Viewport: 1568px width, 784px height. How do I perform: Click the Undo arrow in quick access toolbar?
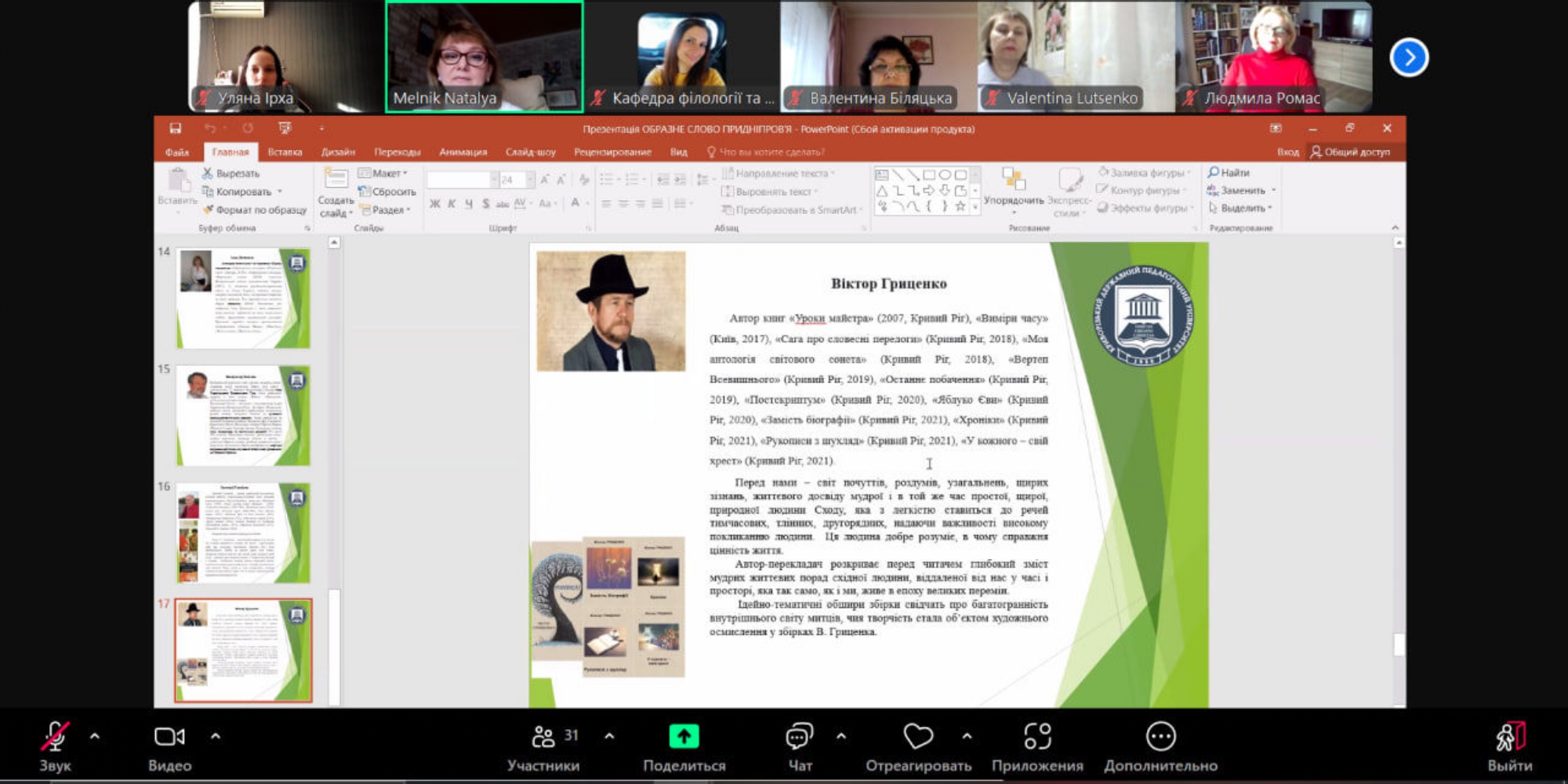[210, 129]
